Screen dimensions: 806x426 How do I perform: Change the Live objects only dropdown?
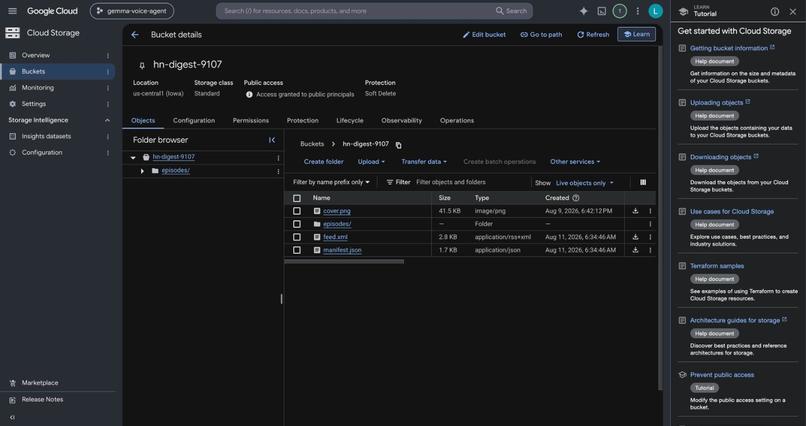[x=584, y=183]
